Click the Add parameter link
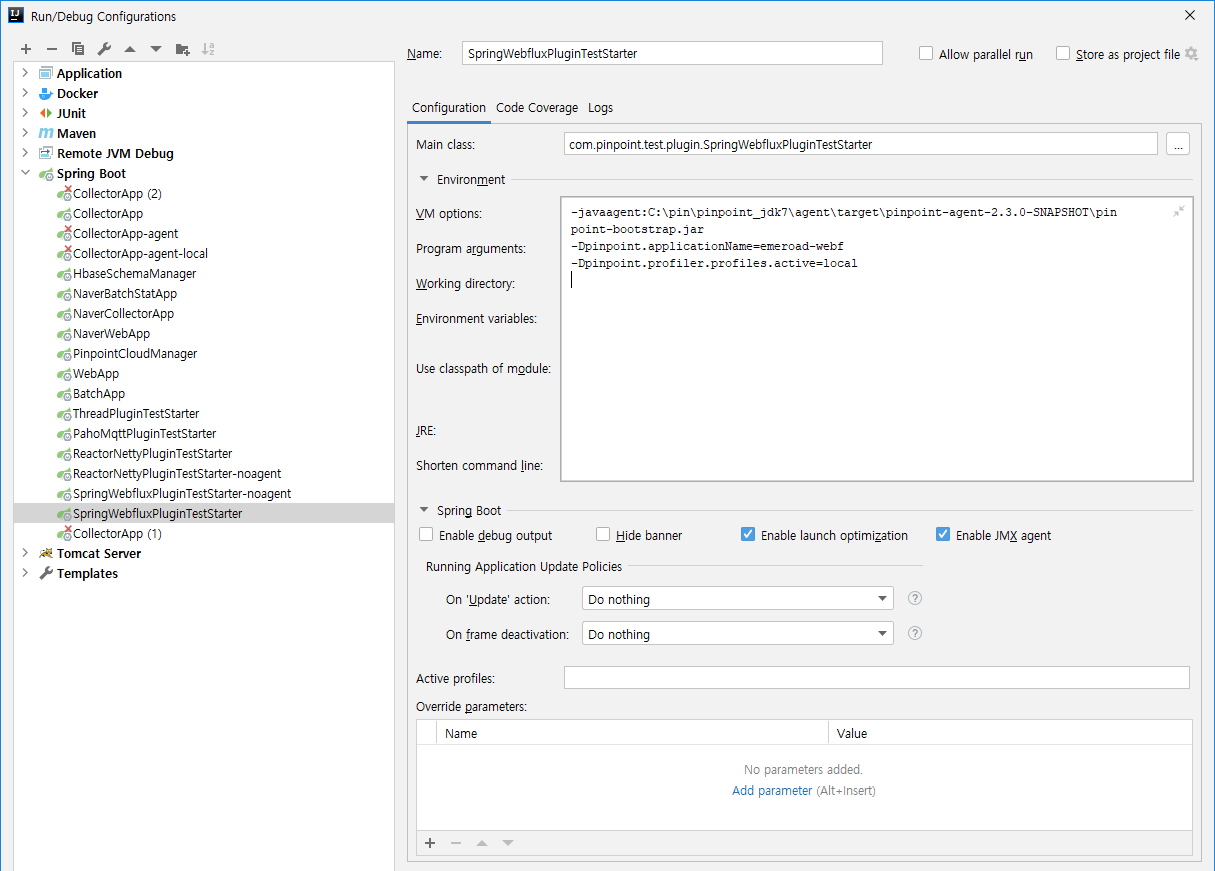Viewport: 1215px width, 871px height. click(x=770, y=790)
